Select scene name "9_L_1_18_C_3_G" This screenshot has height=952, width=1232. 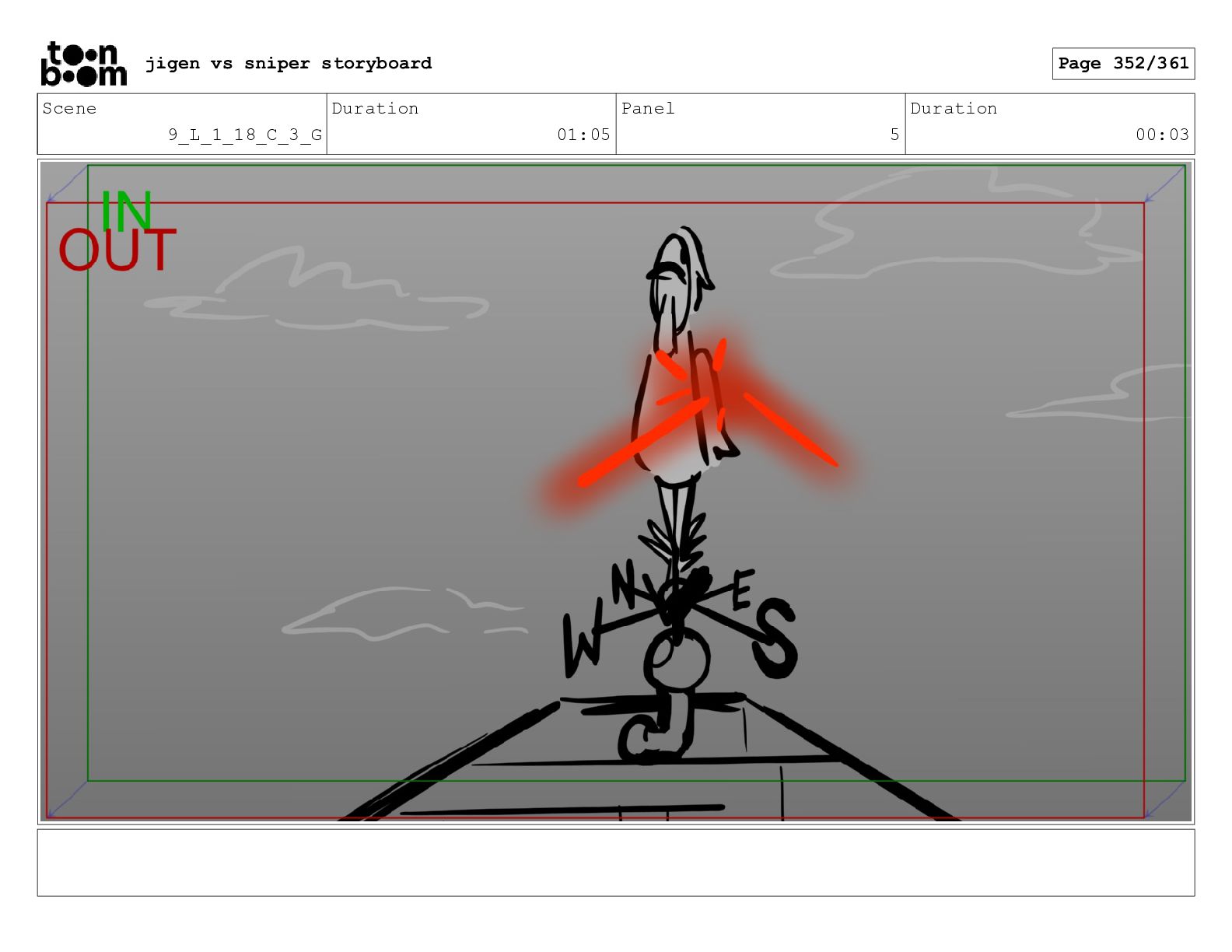point(245,135)
